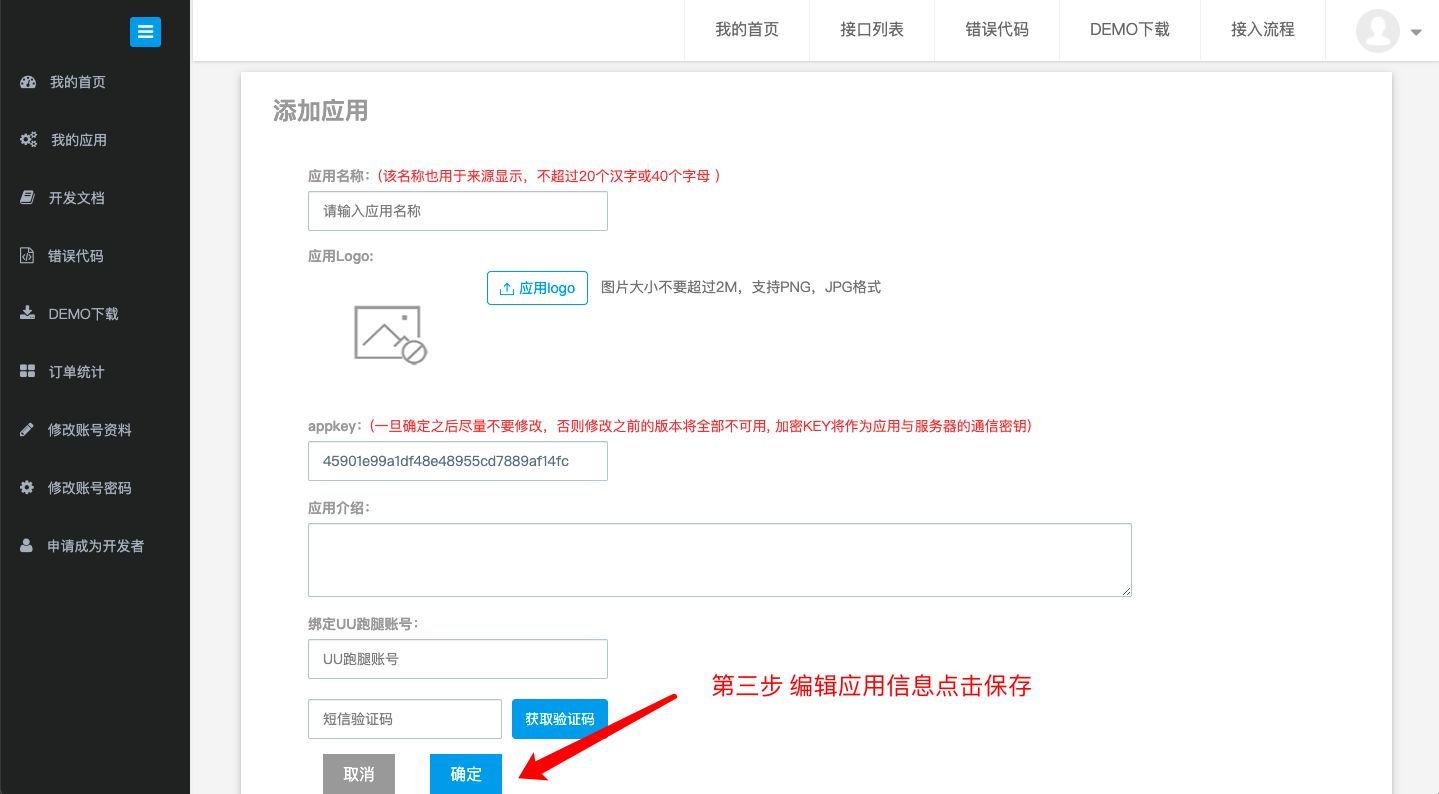This screenshot has width=1439, height=794.
Task: Open the user avatar dropdown arrow
Action: tap(1415, 32)
